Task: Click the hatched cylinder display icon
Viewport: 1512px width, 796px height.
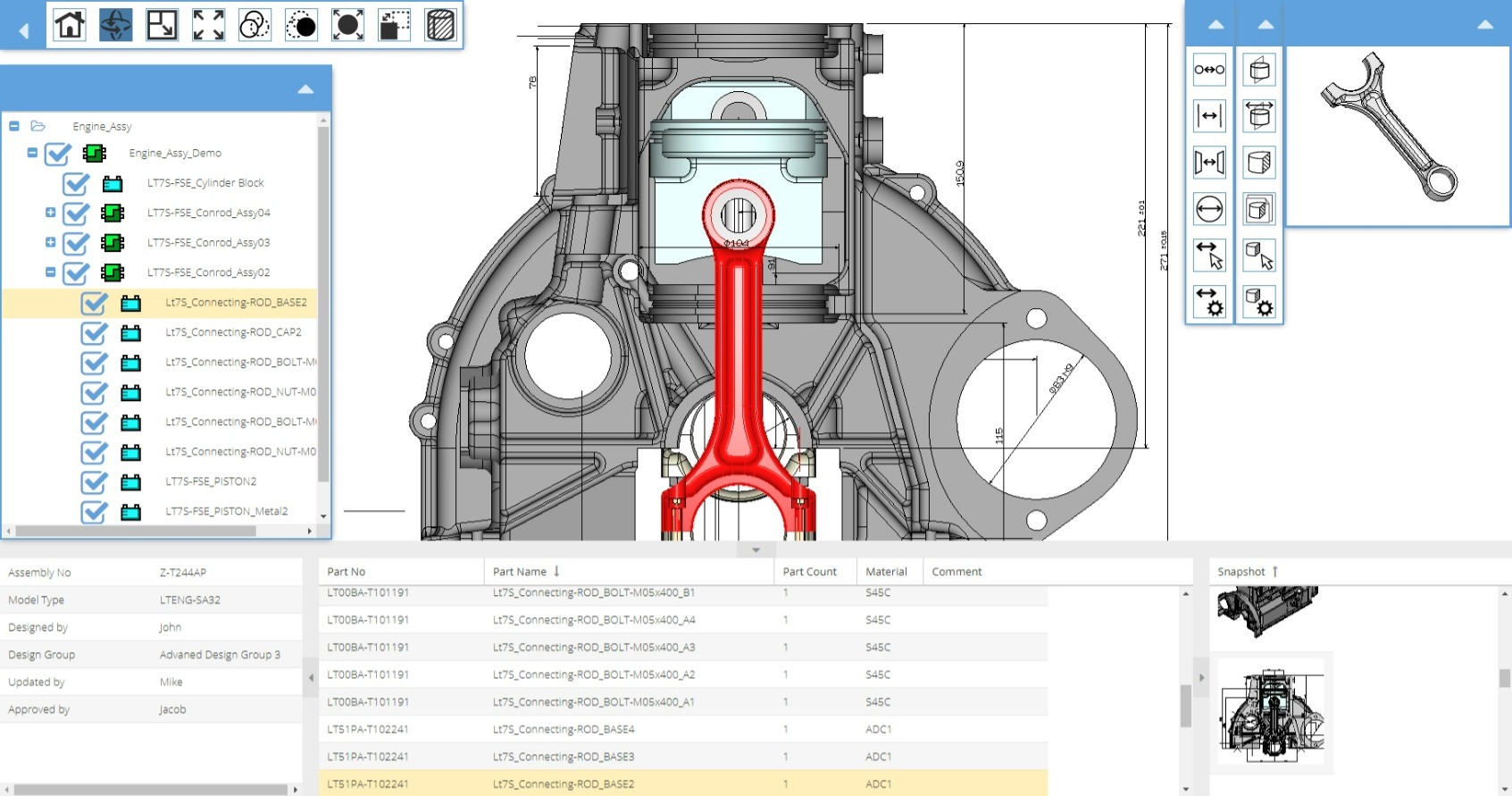Action: pos(440,25)
